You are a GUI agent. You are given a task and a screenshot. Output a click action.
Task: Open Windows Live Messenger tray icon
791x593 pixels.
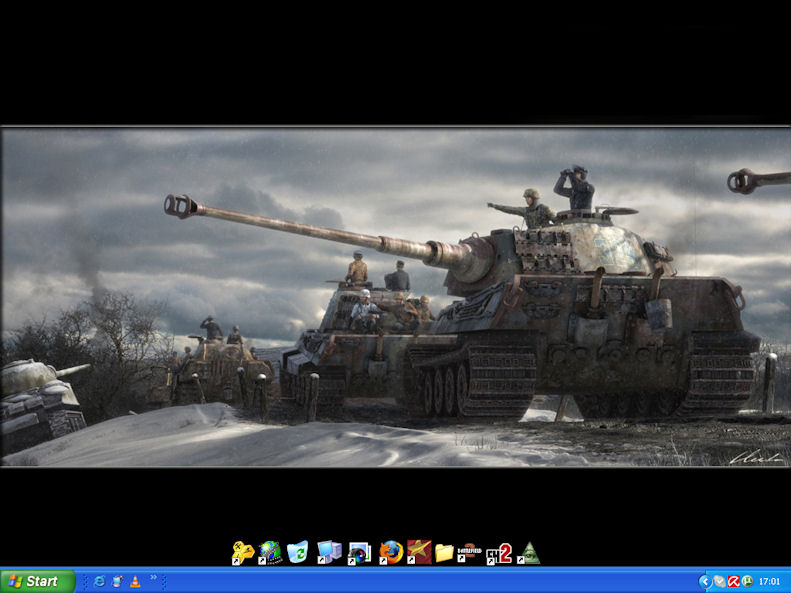(719, 582)
